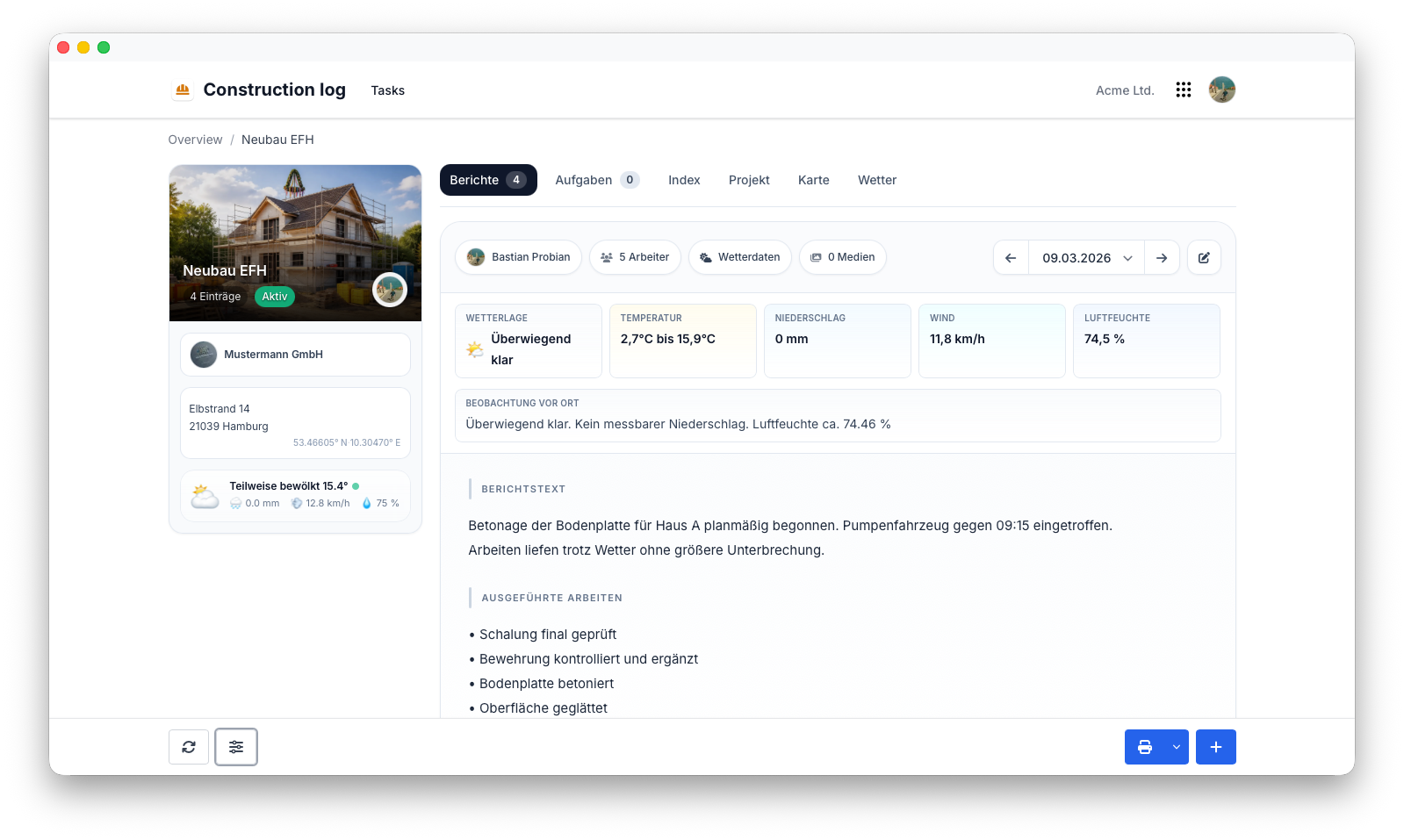Click the Ausgeführte Arbeiten section heading

tap(551, 598)
